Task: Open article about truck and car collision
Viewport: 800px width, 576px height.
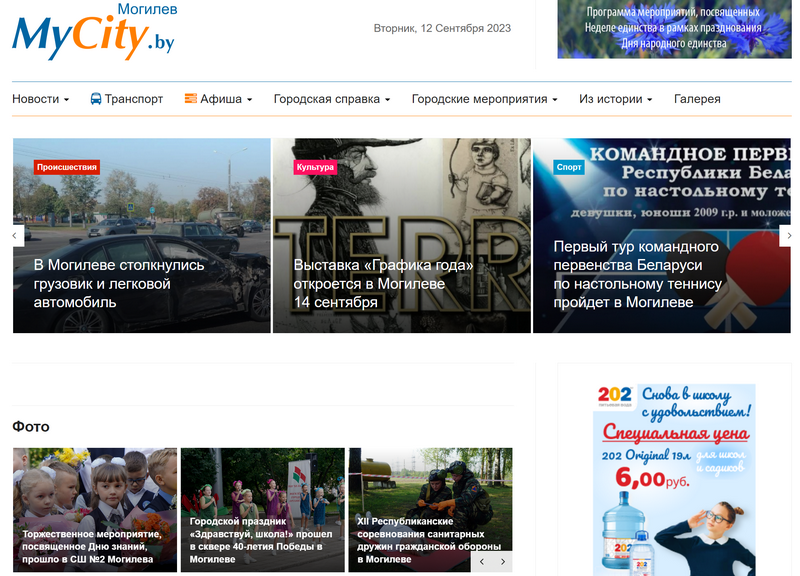Action: click(119, 283)
